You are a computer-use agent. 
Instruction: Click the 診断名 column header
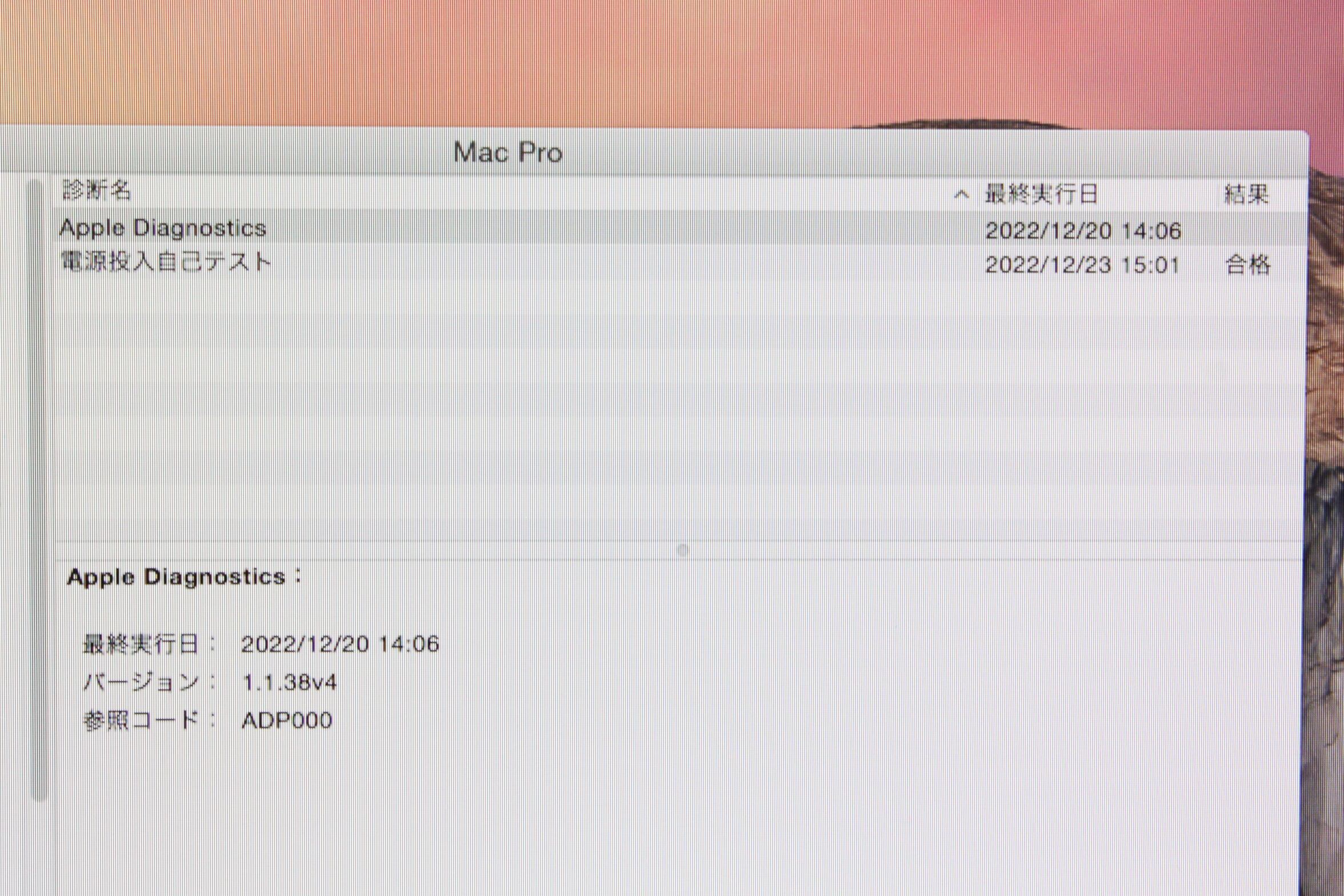(x=96, y=190)
